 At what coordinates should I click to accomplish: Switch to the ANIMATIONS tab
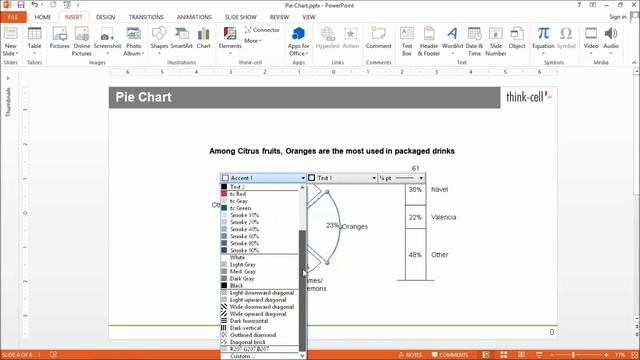pyautogui.click(x=194, y=17)
